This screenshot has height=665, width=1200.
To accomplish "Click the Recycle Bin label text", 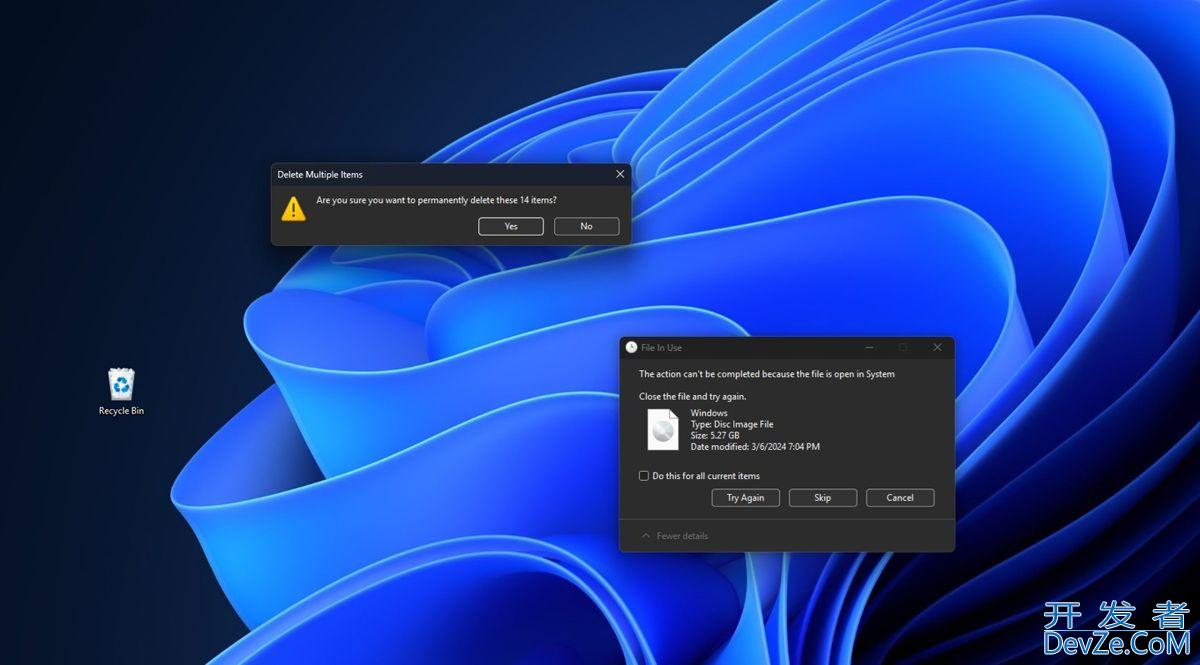I will [120, 410].
